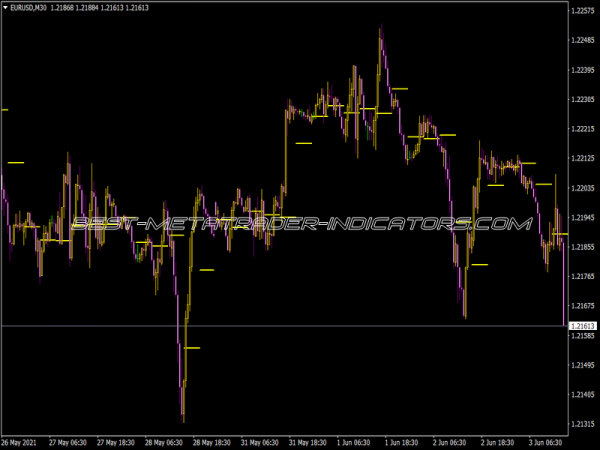
Task: Click the 26 May 2021 date label
Action: (x=22, y=442)
